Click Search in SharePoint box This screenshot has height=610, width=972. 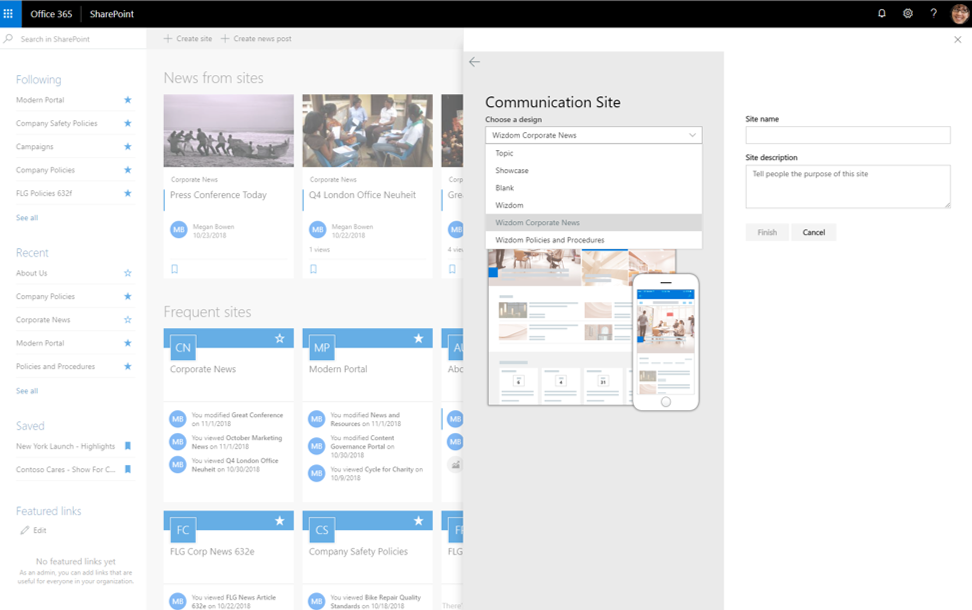point(73,38)
